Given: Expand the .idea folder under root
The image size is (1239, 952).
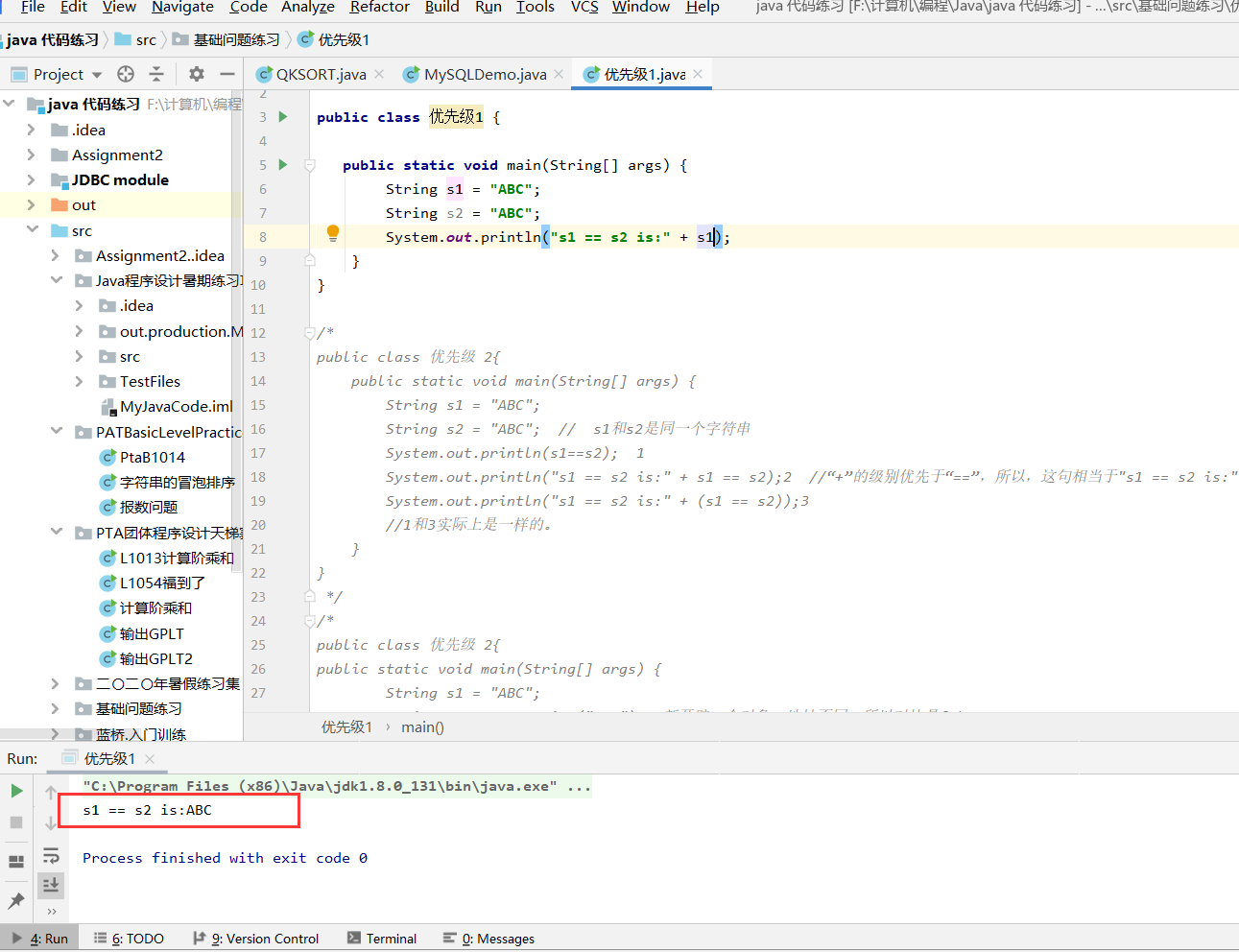Looking at the screenshot, I should (32, 129).
